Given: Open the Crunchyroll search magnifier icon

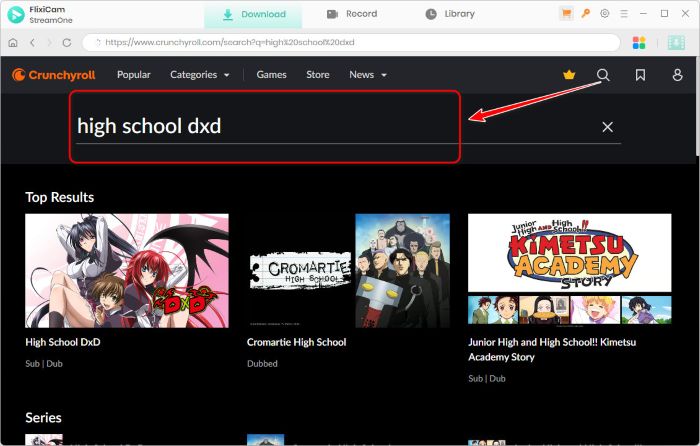Looking at the screenshot, I should (603, 75).
